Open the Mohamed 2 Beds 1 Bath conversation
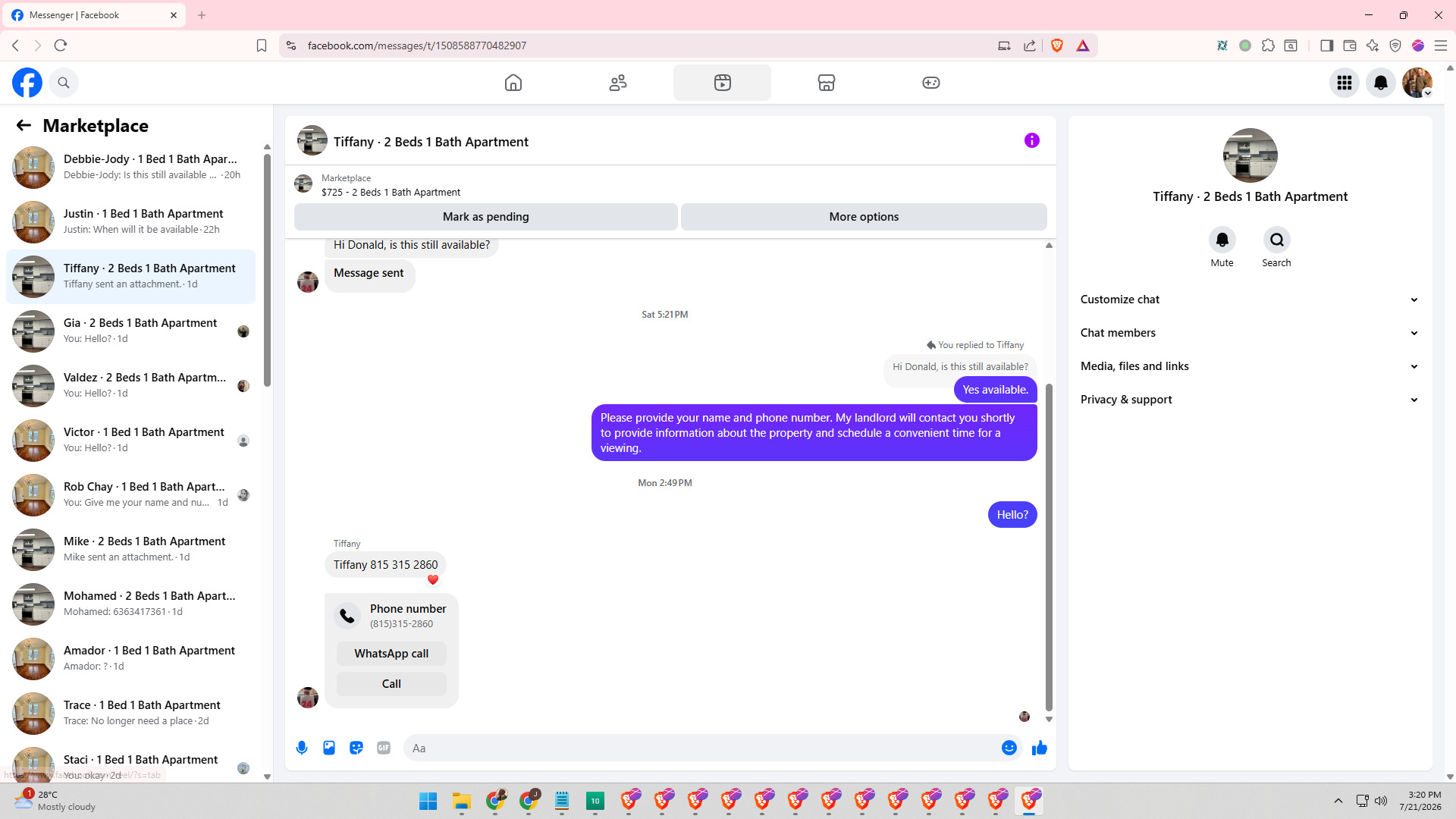The image size is (1456, 819). (130, 604)
